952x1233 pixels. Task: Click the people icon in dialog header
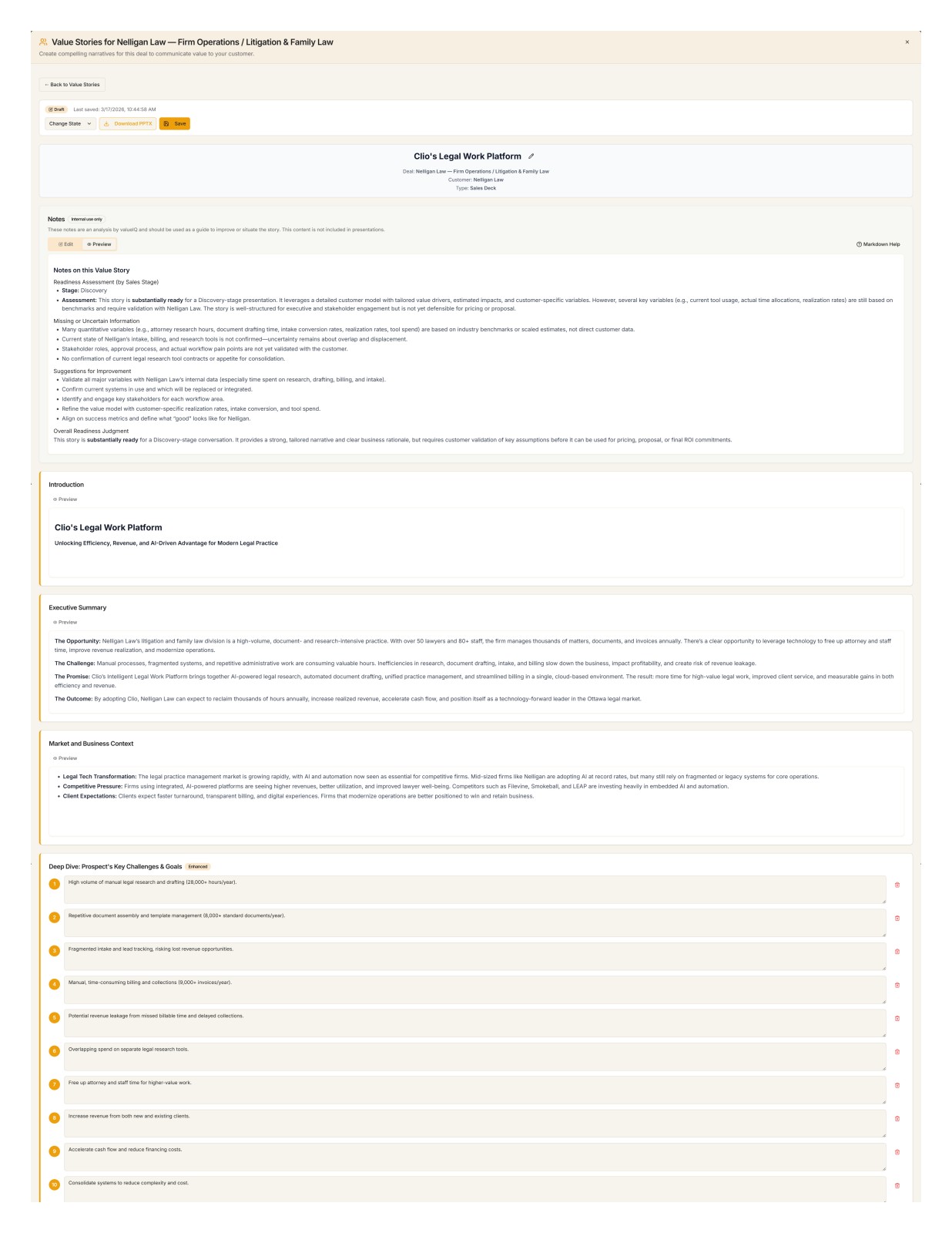[43, 42]
